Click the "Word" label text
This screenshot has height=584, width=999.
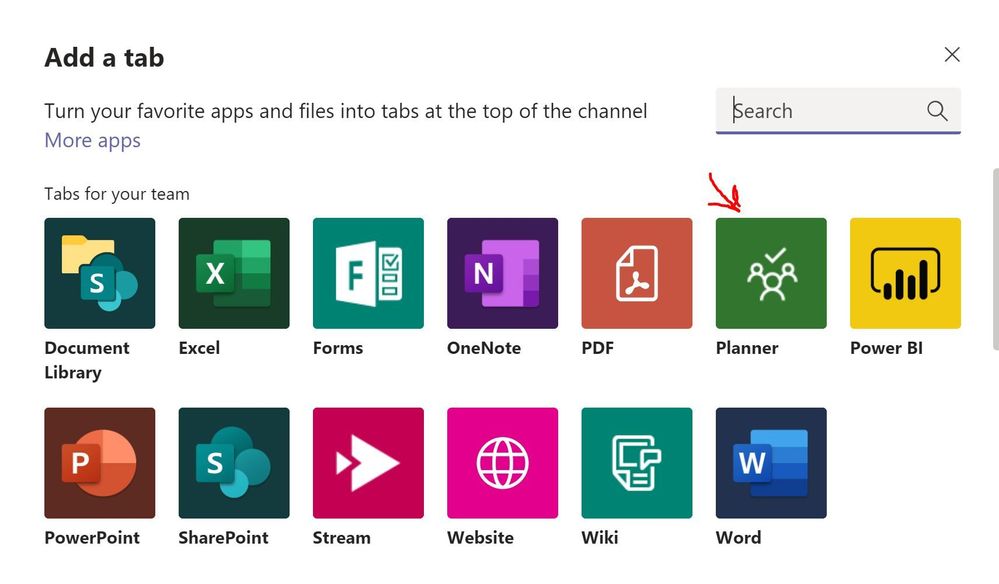738,538
